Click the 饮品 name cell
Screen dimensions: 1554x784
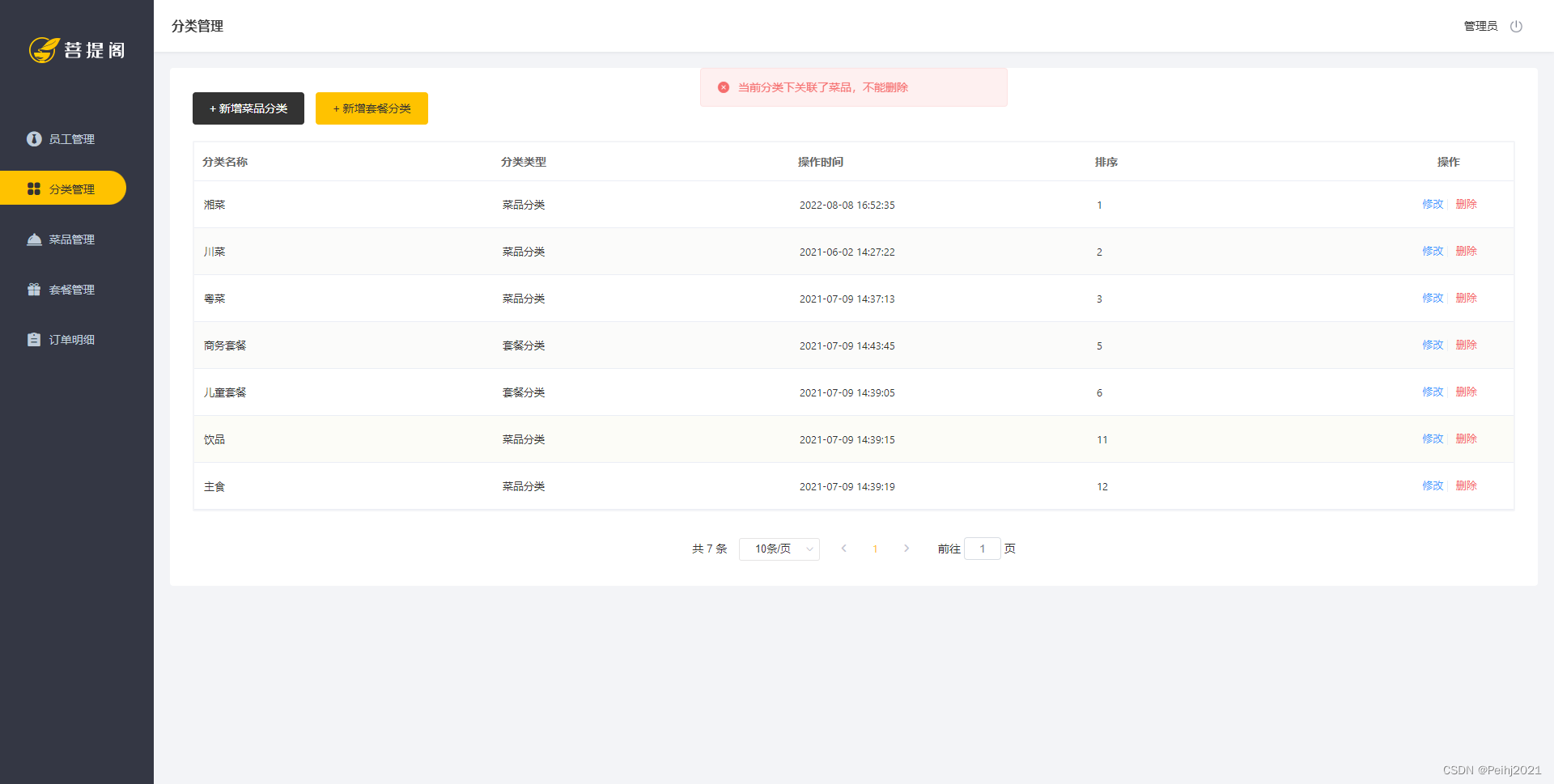(x=214, y=439)
